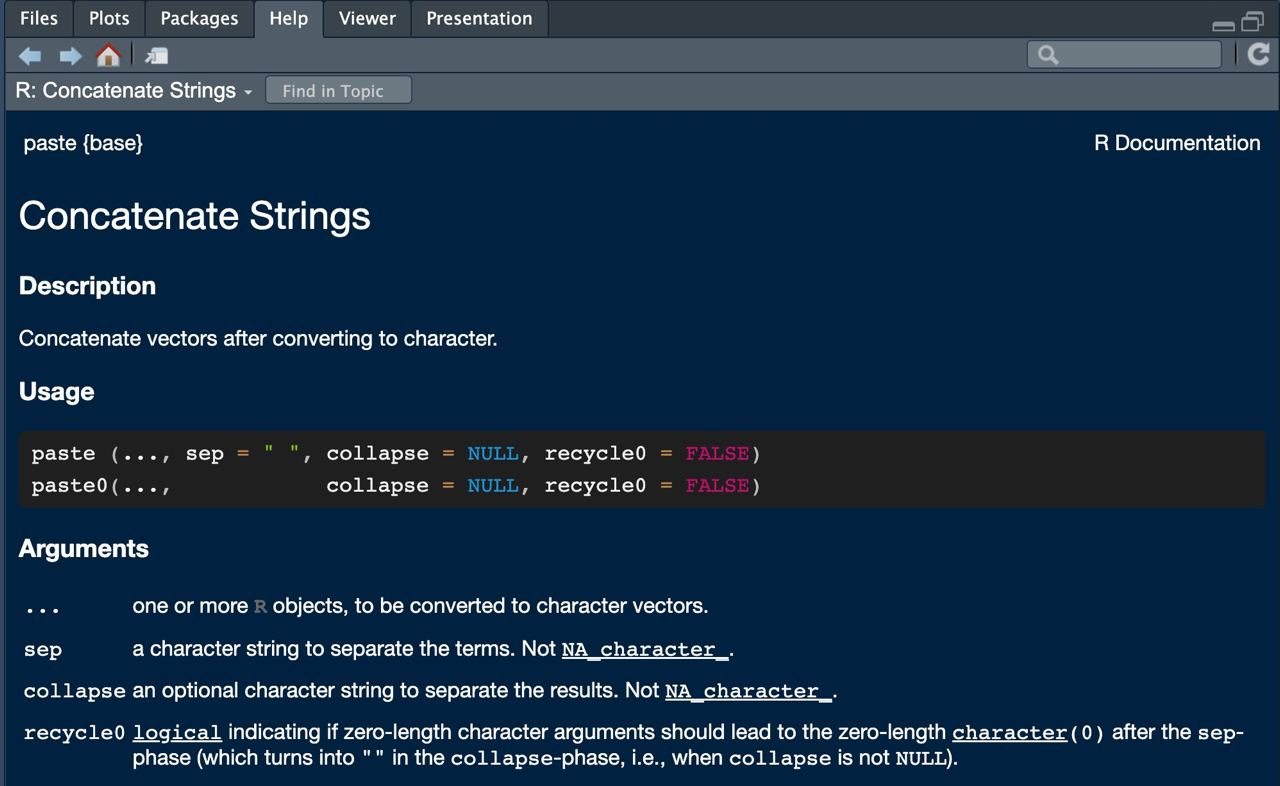Follow NA_character_ link in collapse argument
This screenshot has width=1280, height=786.
click(748, 692)
